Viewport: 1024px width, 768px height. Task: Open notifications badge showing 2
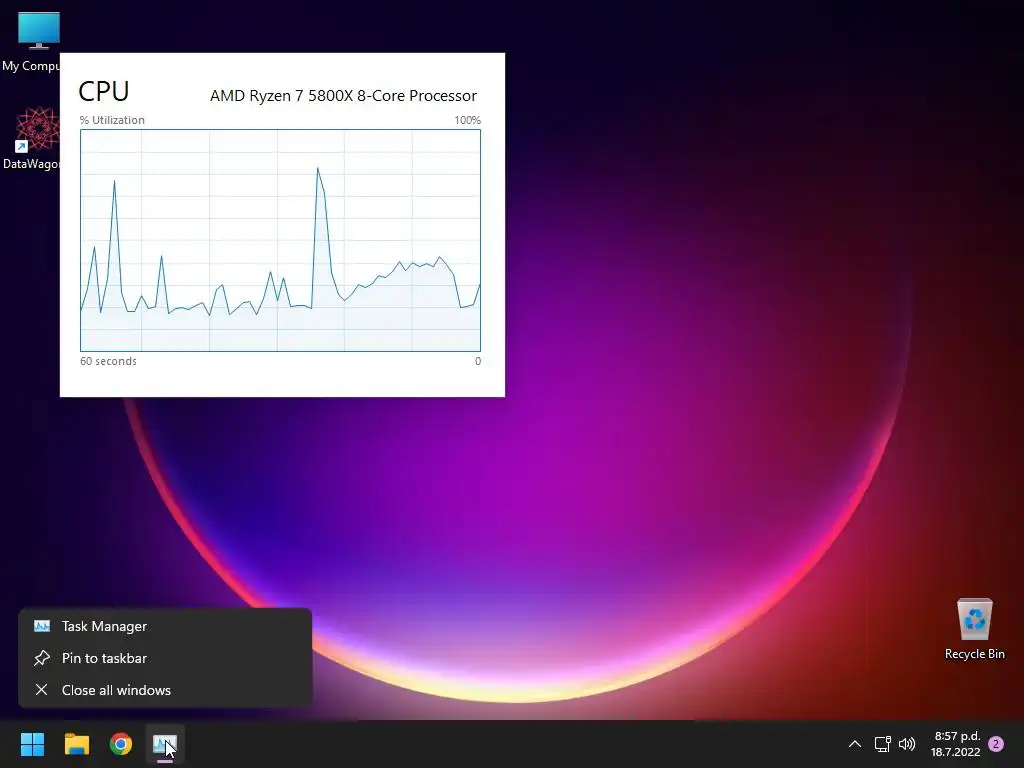996,744
